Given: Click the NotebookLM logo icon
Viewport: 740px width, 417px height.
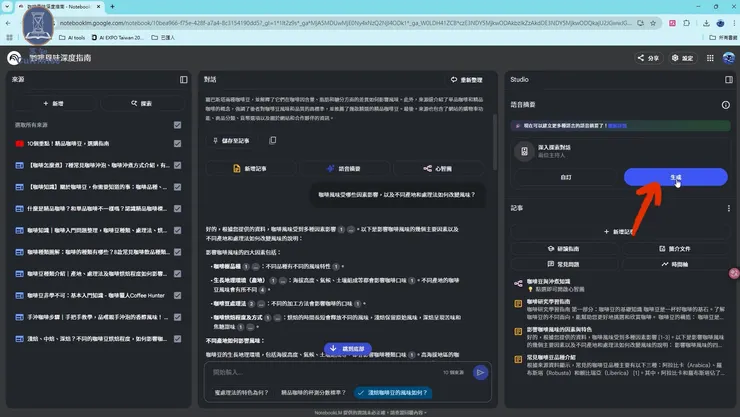Looking at the screenshot, I should (x=14, y=58).
